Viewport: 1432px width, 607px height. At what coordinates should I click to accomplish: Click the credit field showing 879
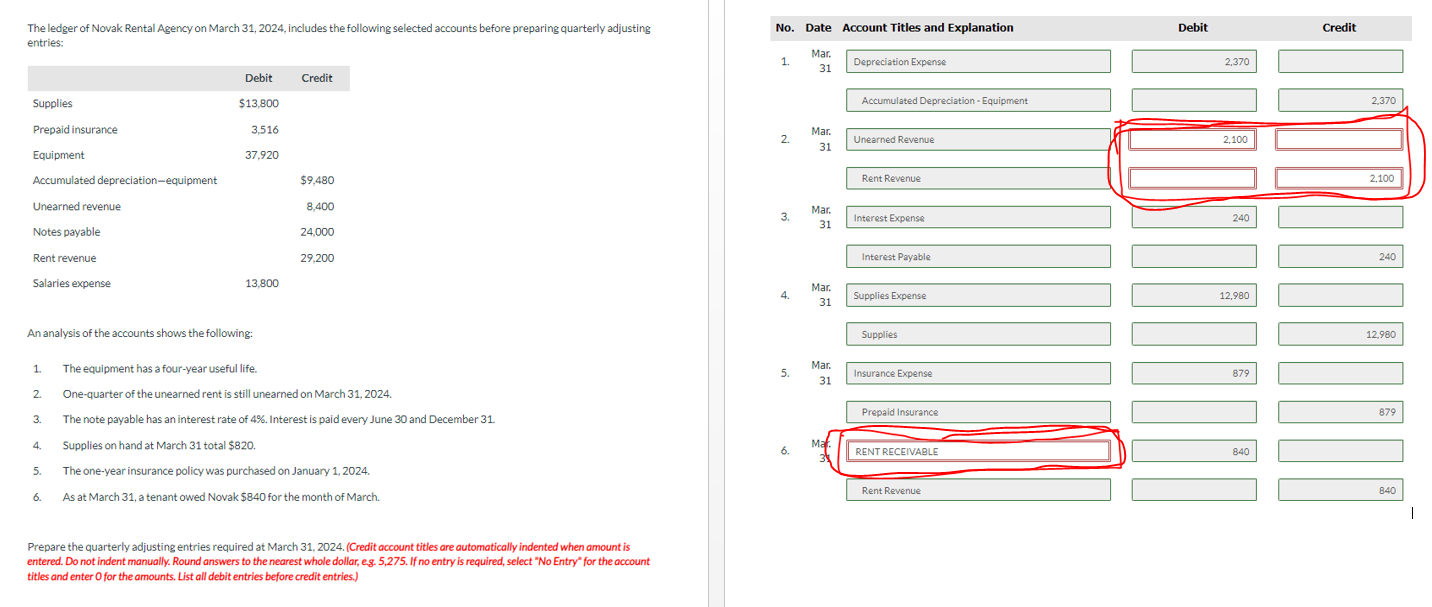coord(1340,412)
